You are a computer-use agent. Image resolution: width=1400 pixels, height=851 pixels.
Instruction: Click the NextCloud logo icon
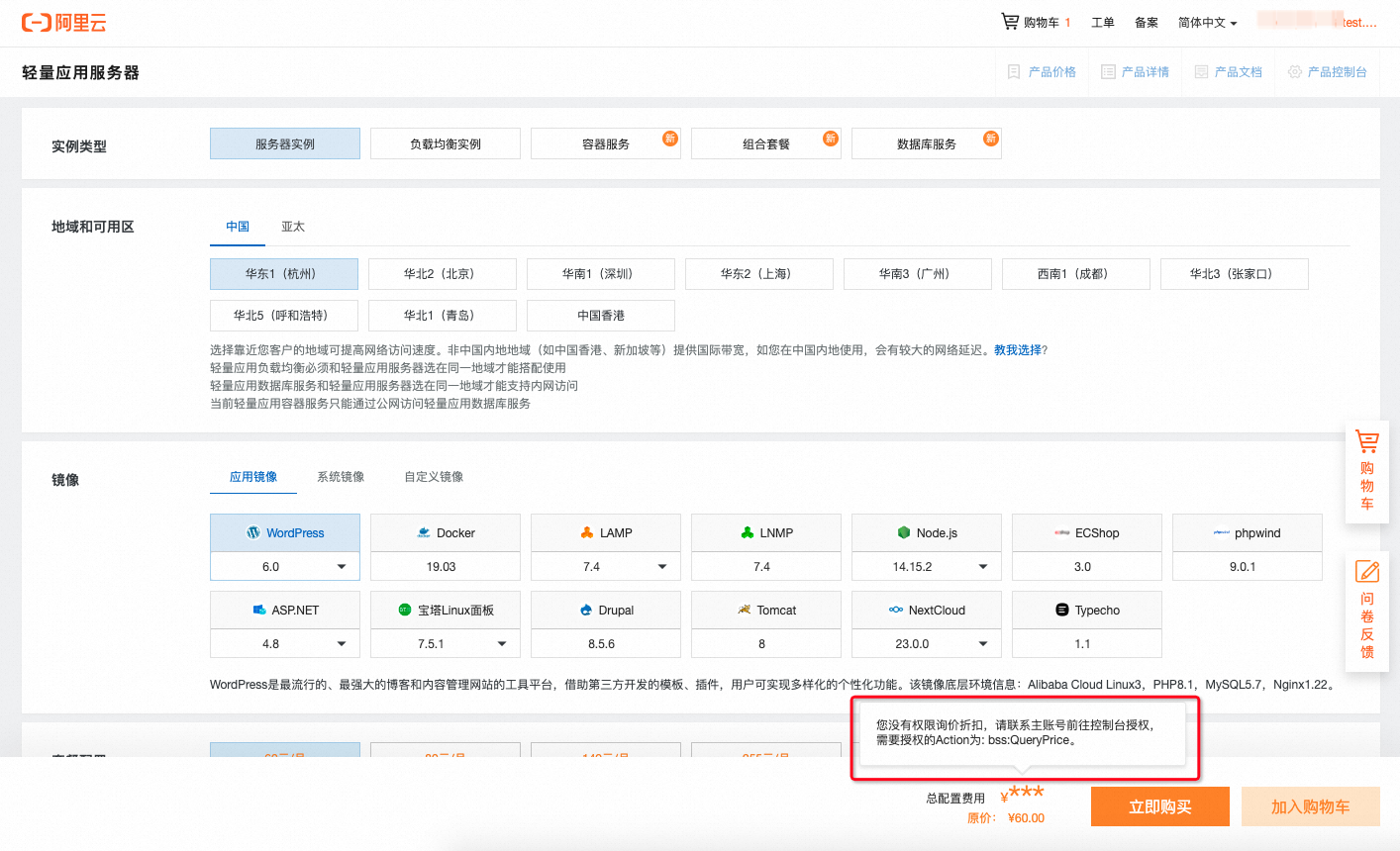pyautogui.click(x=896, y=610)
